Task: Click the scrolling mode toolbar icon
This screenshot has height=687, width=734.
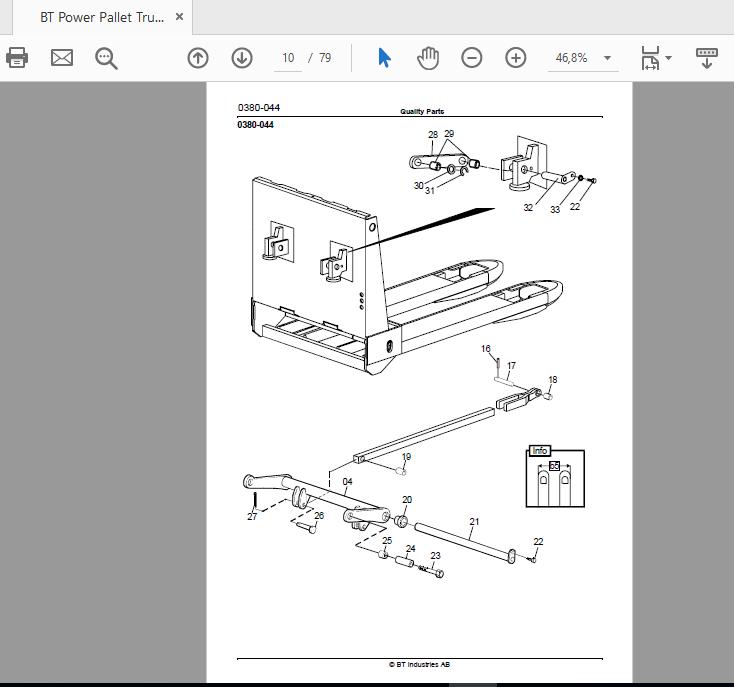Action: point(707,58)
